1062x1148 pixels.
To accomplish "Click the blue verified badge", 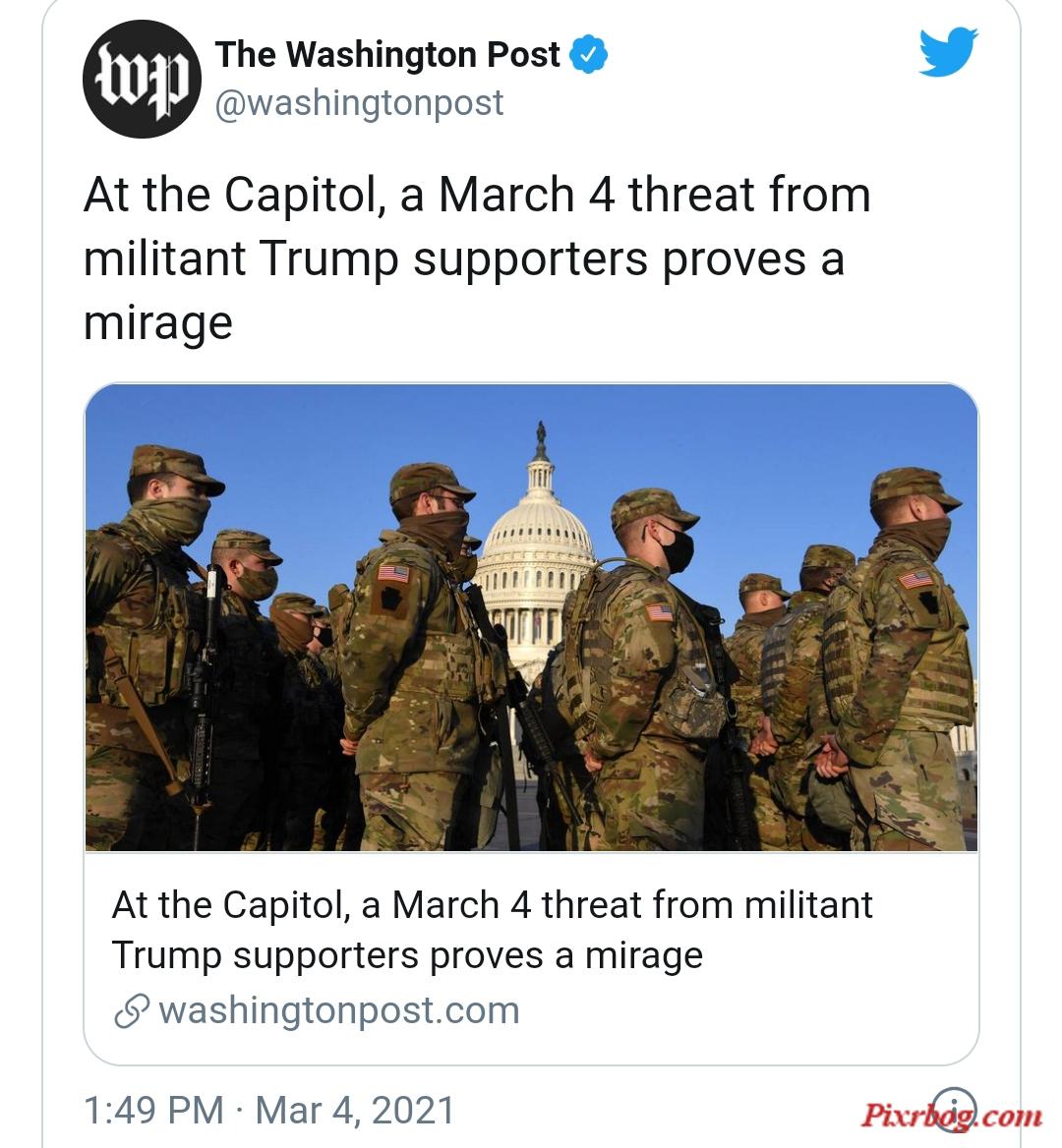I will (x=589, y=55).
